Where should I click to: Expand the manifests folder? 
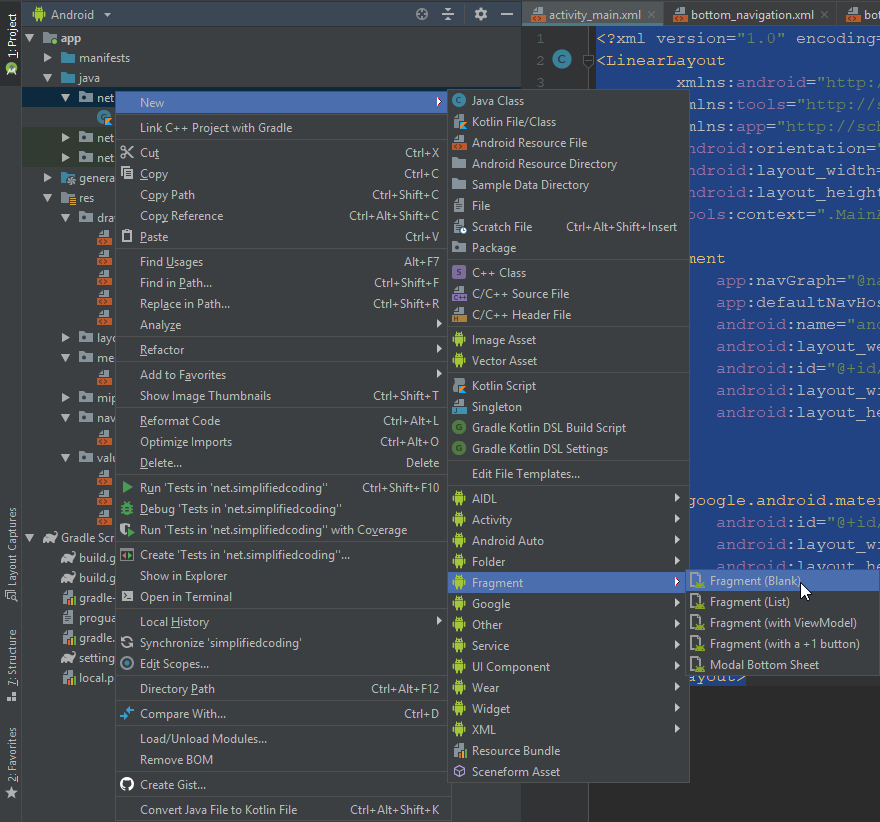(x=48, y=58)
